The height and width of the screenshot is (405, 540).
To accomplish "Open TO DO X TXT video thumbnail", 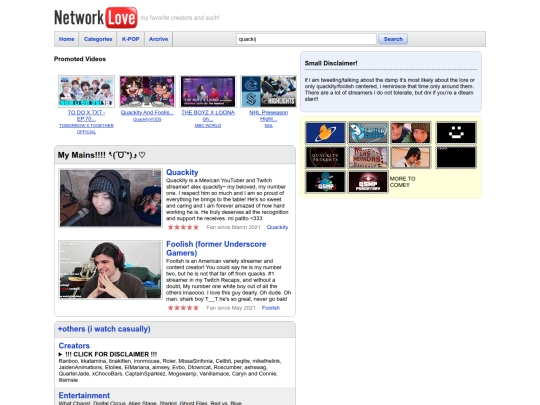I will pyautogui.click(x=86, y=91).
